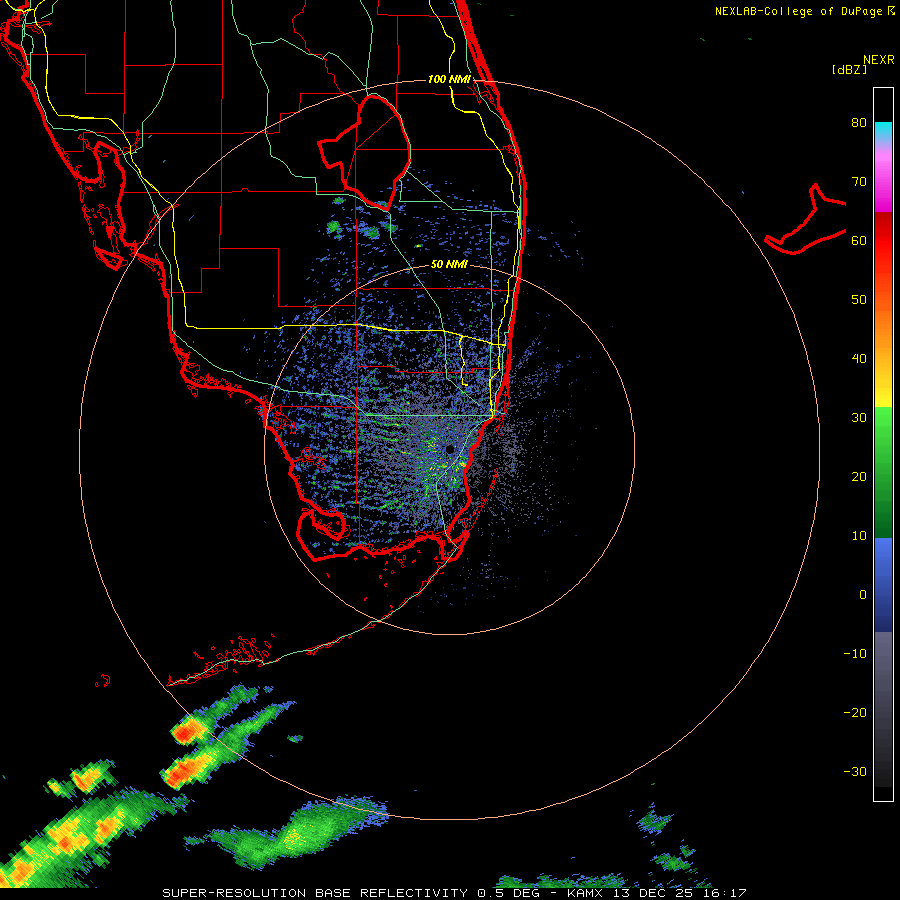This screenshot has height=900, width=900.
Task: Click the NEXR label above color scale
Action: click(879, 60)
